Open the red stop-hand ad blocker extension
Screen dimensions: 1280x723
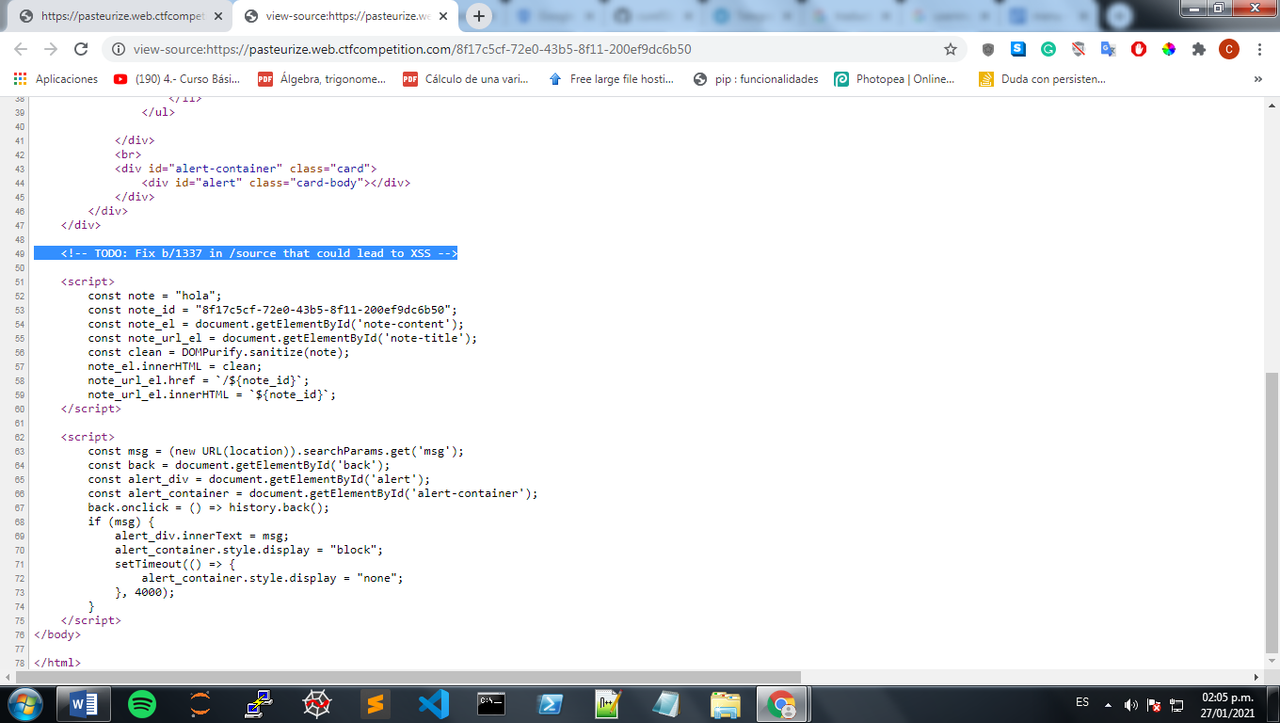[1138, 49]
